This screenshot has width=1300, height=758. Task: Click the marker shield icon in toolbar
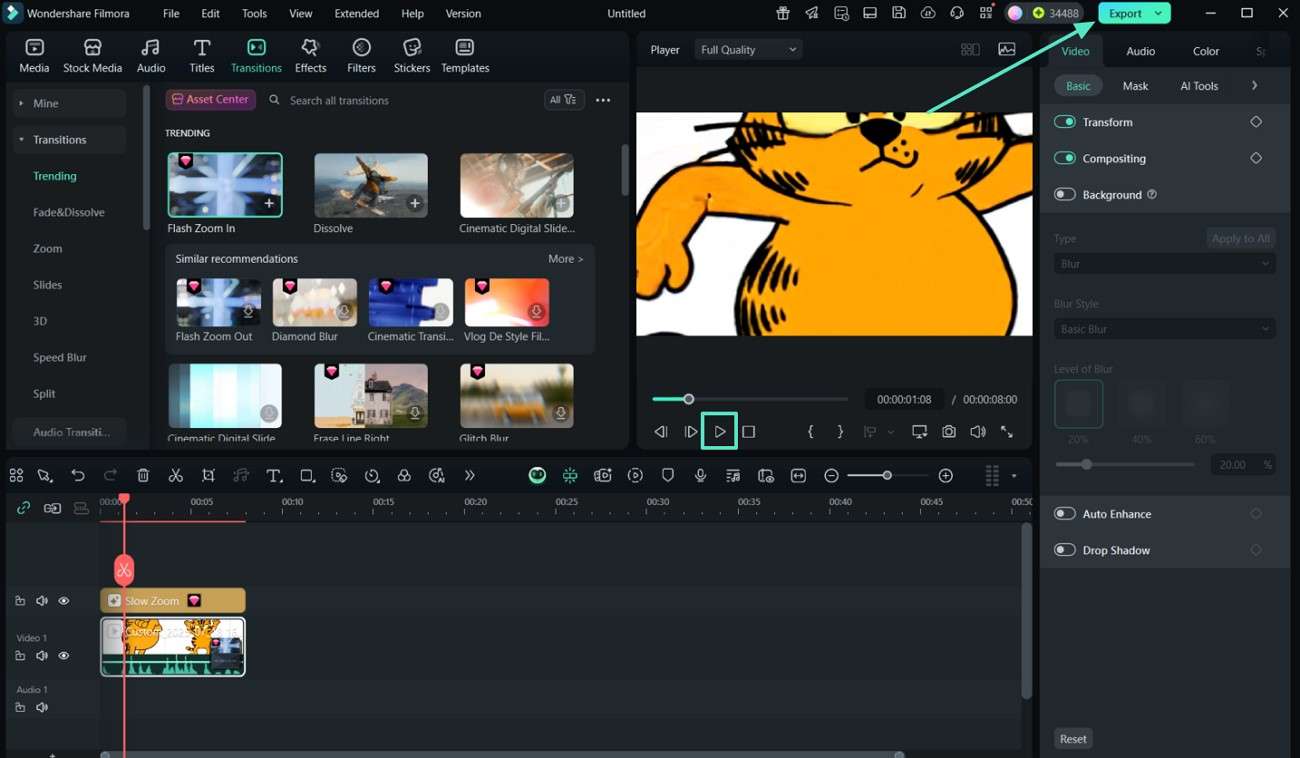point(668,476)
